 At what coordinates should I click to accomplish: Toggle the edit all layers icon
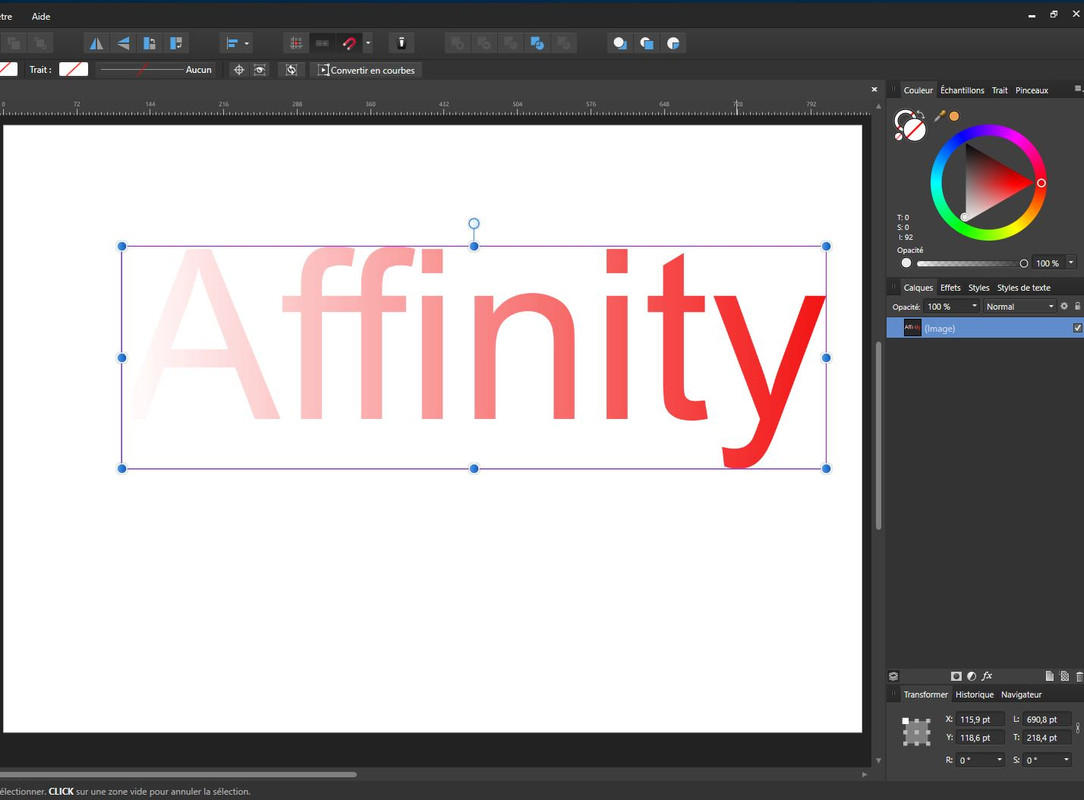point(893,676)
